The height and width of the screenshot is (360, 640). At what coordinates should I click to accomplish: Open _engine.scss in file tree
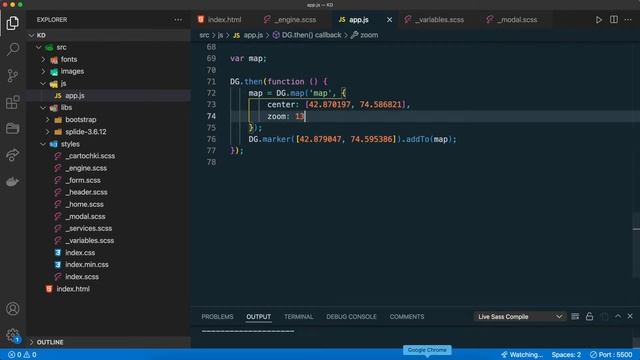pyautogui.click(x=109, y=168)
